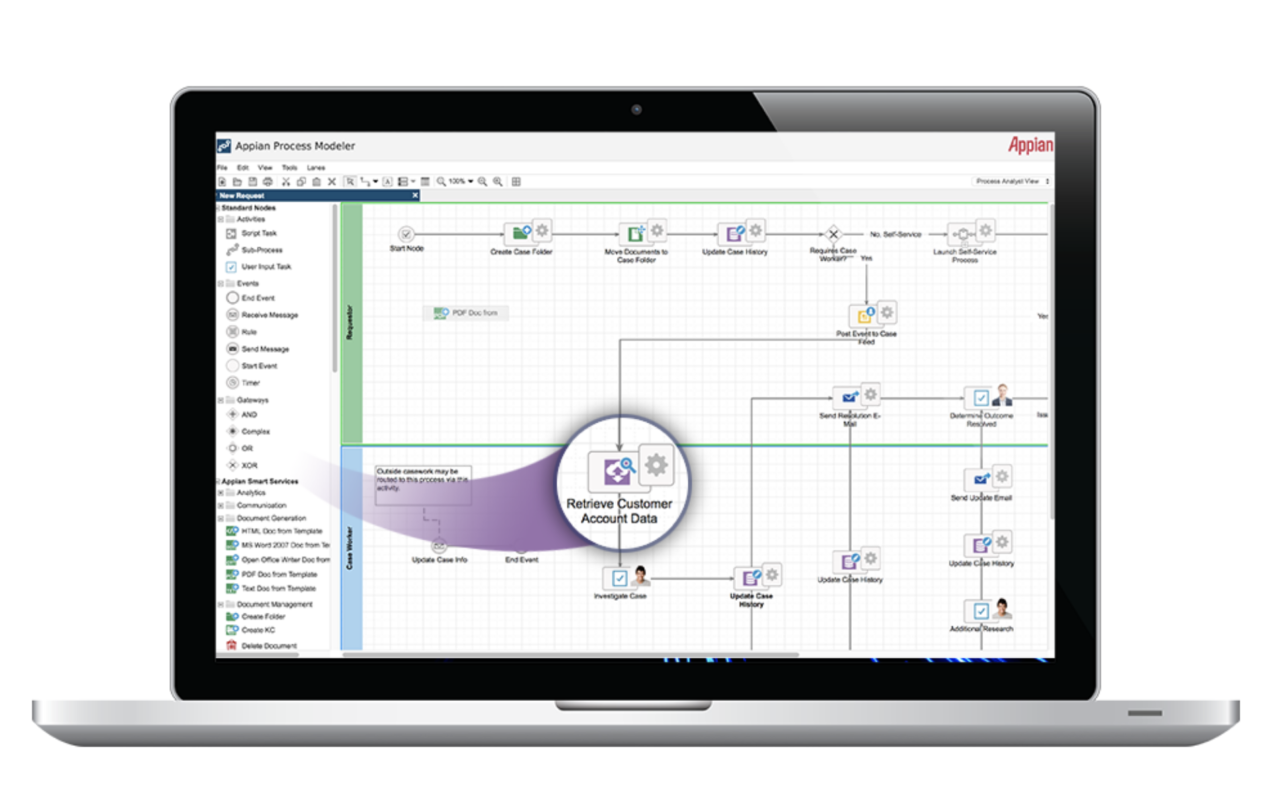Viewport: 1280px width, 805px height.
Task: Open the View menu
Action: [265, 167]
